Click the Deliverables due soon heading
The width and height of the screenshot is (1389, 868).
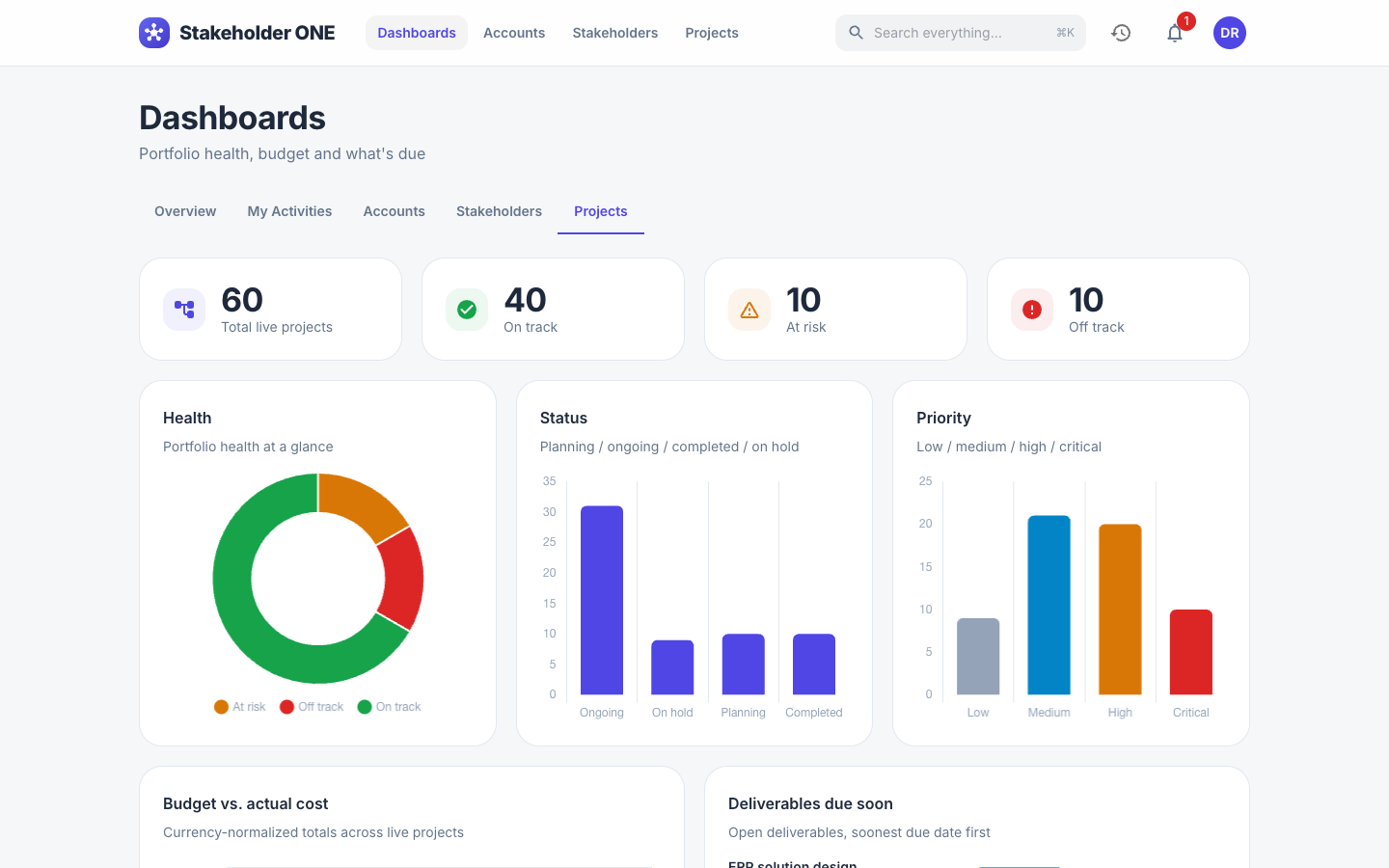point(810,803)
